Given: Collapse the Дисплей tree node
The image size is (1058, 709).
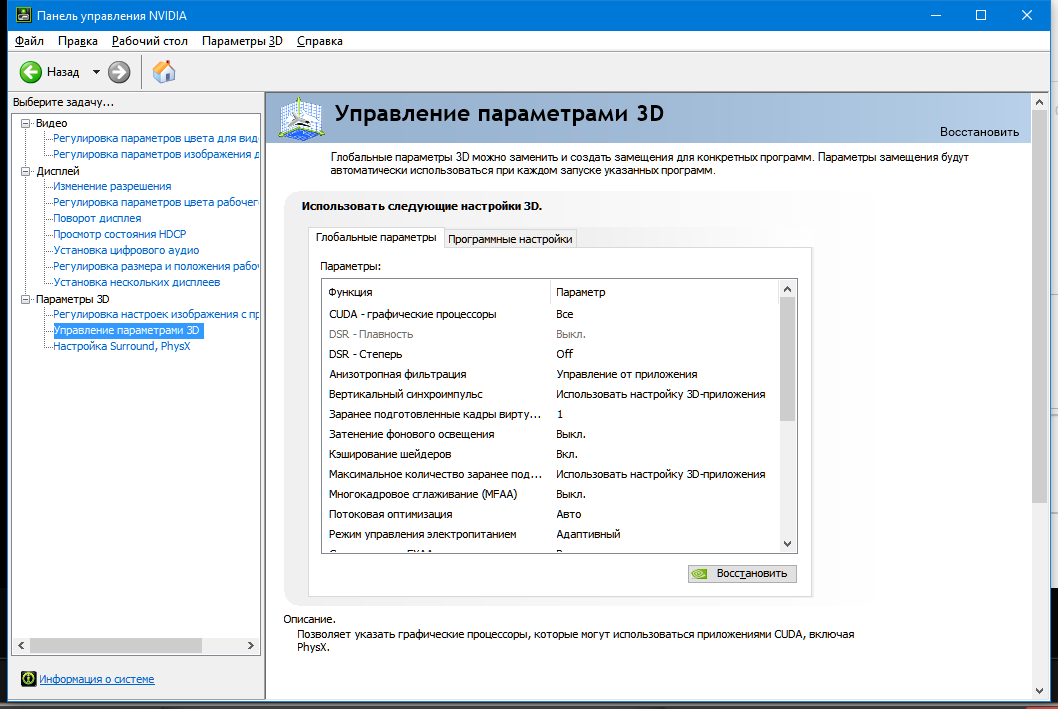Looking at the screenshot, I should pyautogui.click(x=26, y=171).
